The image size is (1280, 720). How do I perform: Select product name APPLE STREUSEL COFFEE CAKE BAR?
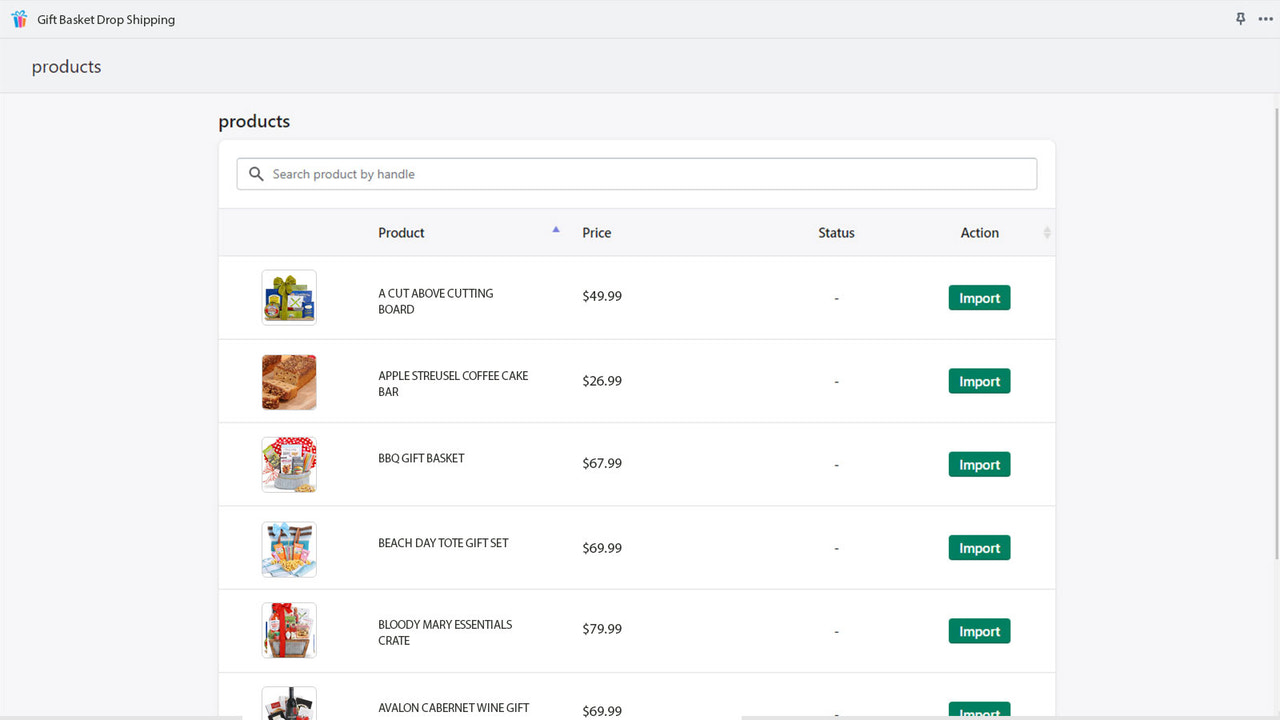click(x=453, y=384)
